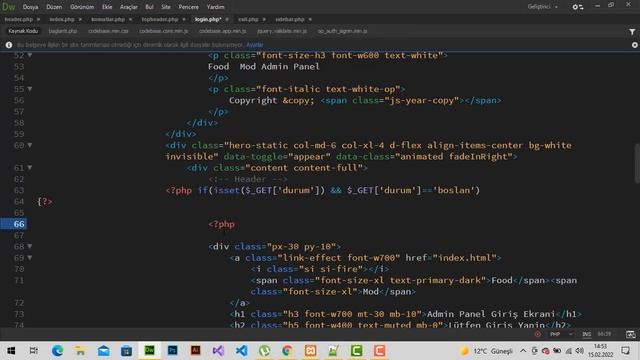Open the Yardım menu
This screenshot has width=640, height=360.
[x=215, y=7]
